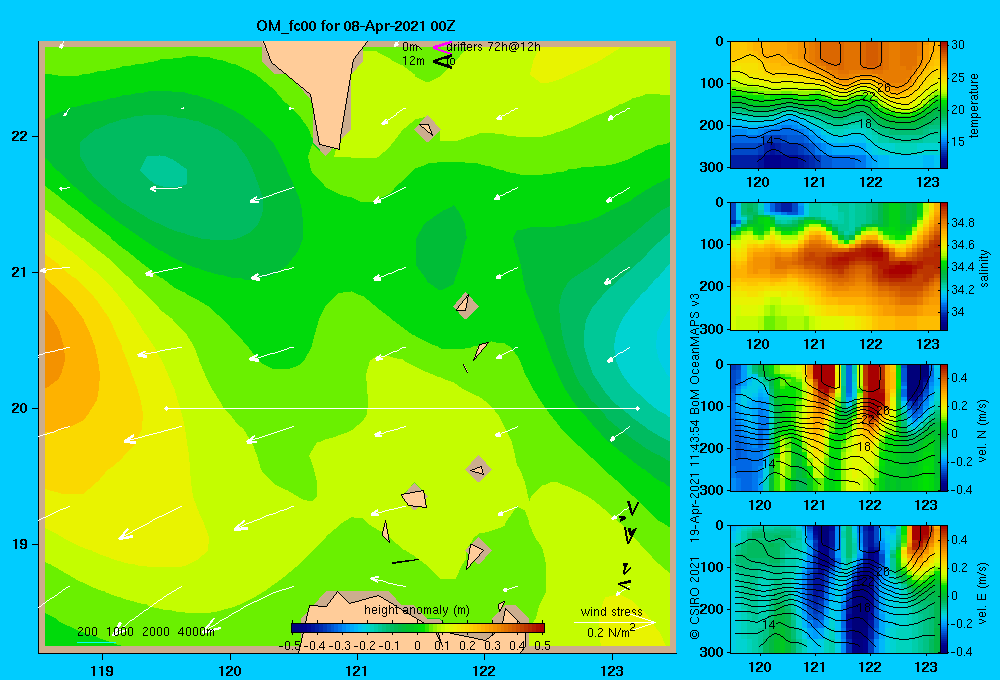Click the "4000m" bathymetry depth label

click(196, 632)
